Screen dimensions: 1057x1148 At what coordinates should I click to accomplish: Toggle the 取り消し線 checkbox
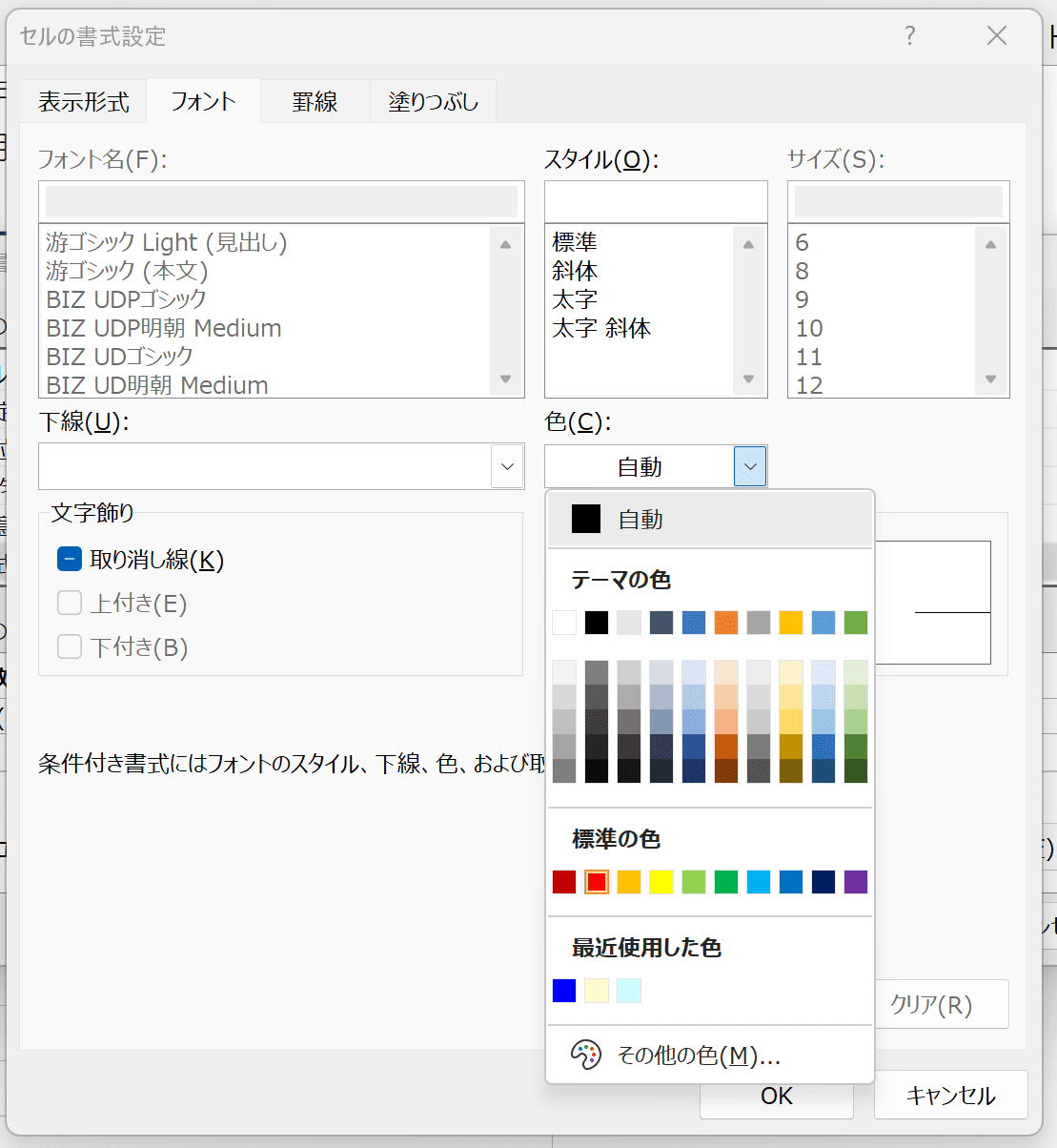[x=70, y=560]
